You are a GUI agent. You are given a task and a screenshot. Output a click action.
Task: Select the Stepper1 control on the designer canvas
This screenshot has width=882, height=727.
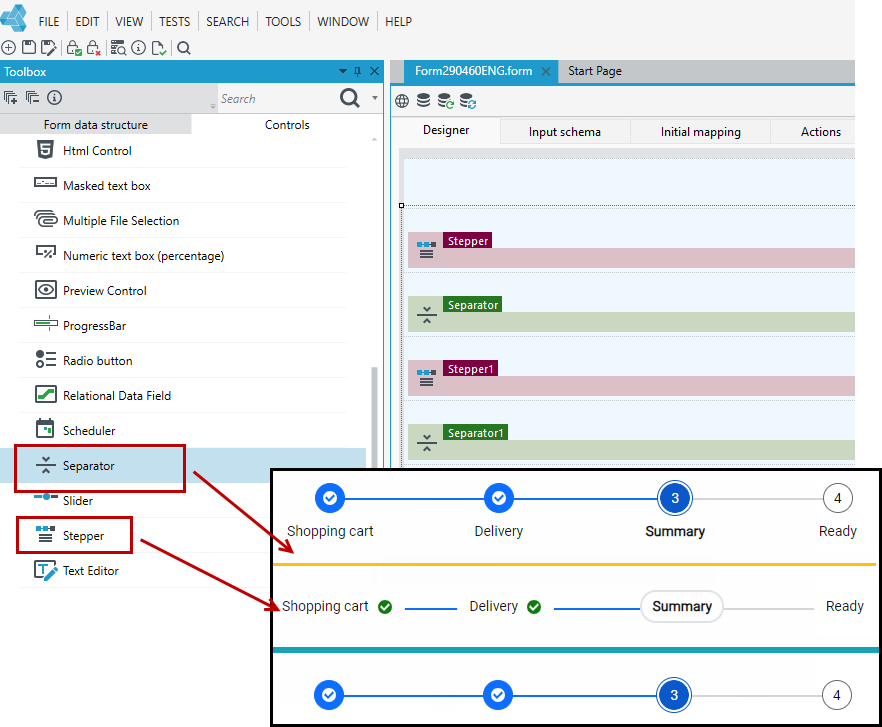tap(631, 378)
